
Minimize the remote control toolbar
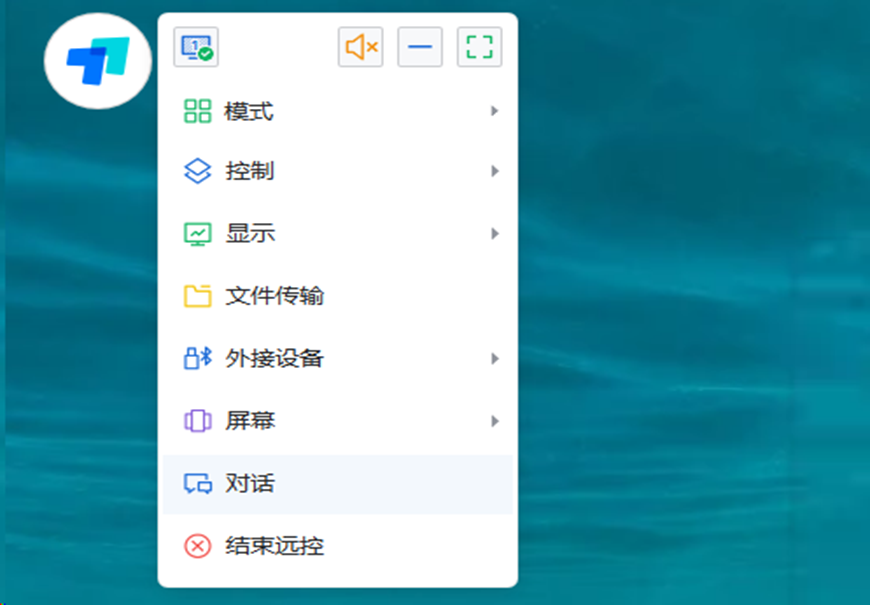420,47
